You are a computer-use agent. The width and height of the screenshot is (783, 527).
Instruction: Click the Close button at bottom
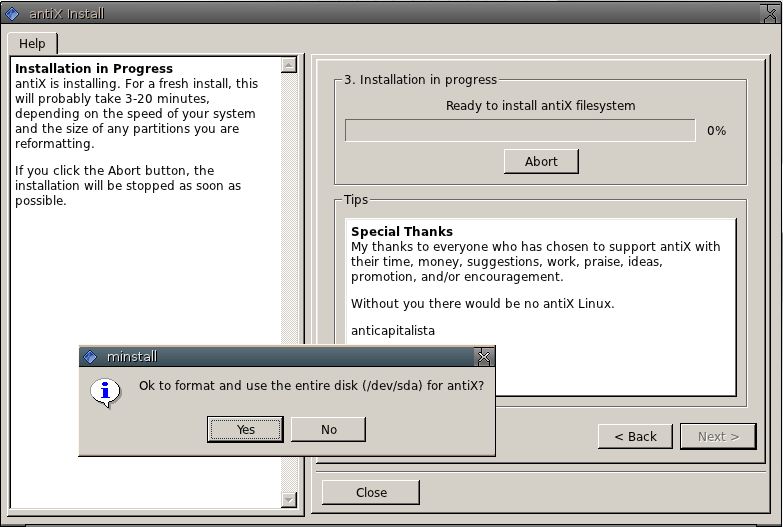(x=371, y=493)
